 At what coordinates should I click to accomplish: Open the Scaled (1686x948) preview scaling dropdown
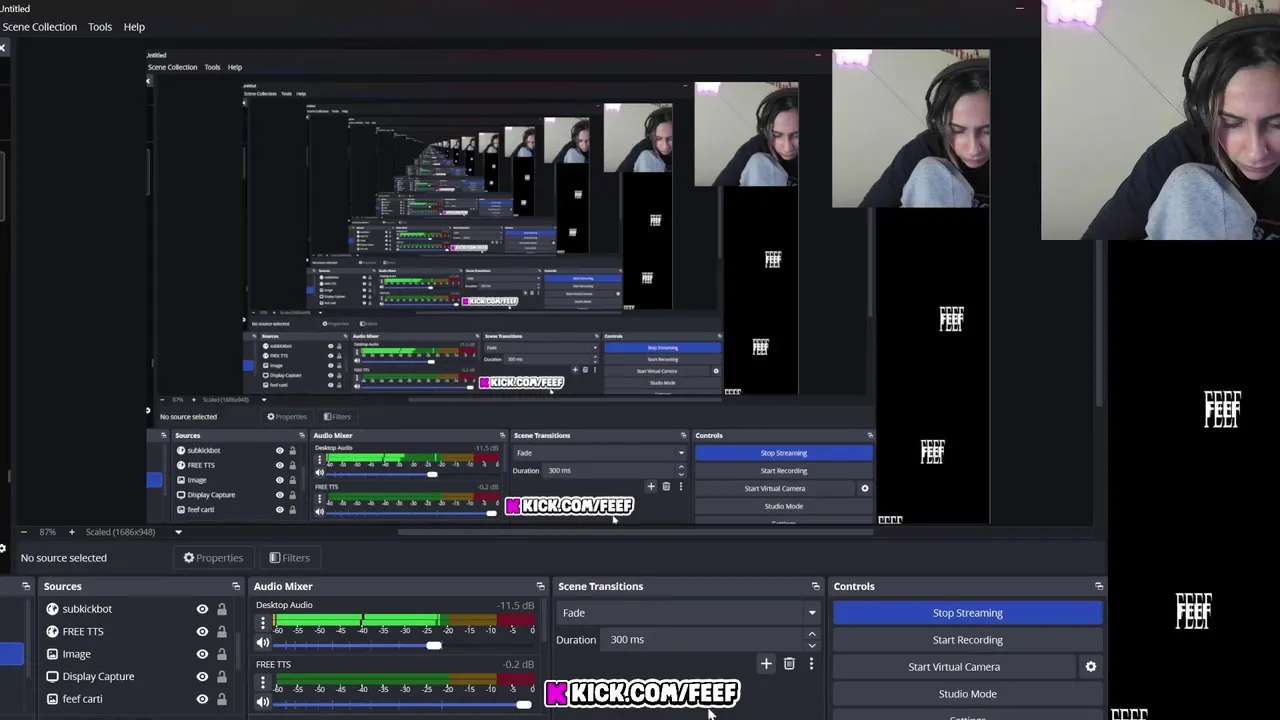134,532
